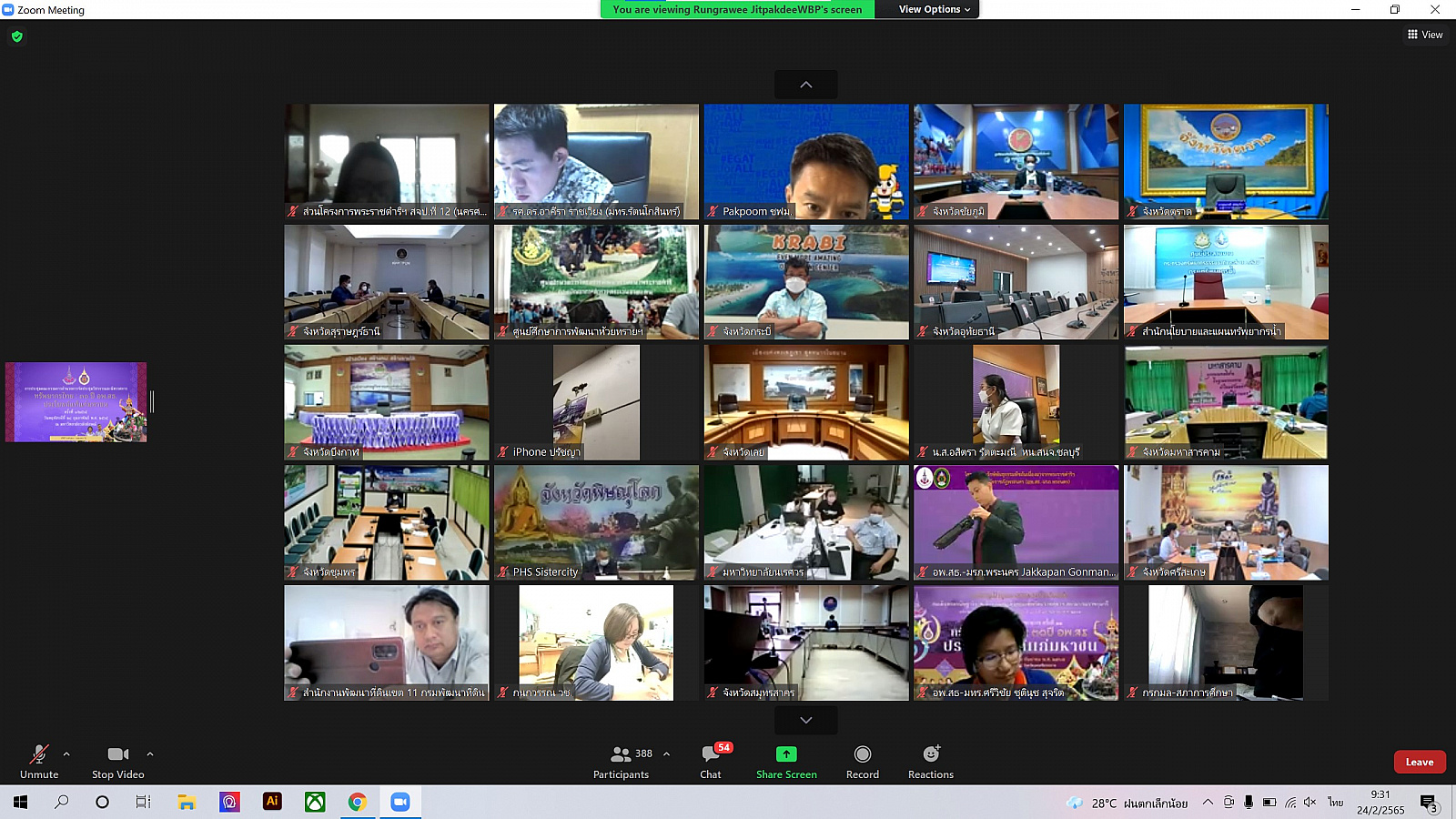
Task: Open the Reactions menu
Action: coord(930,762)
